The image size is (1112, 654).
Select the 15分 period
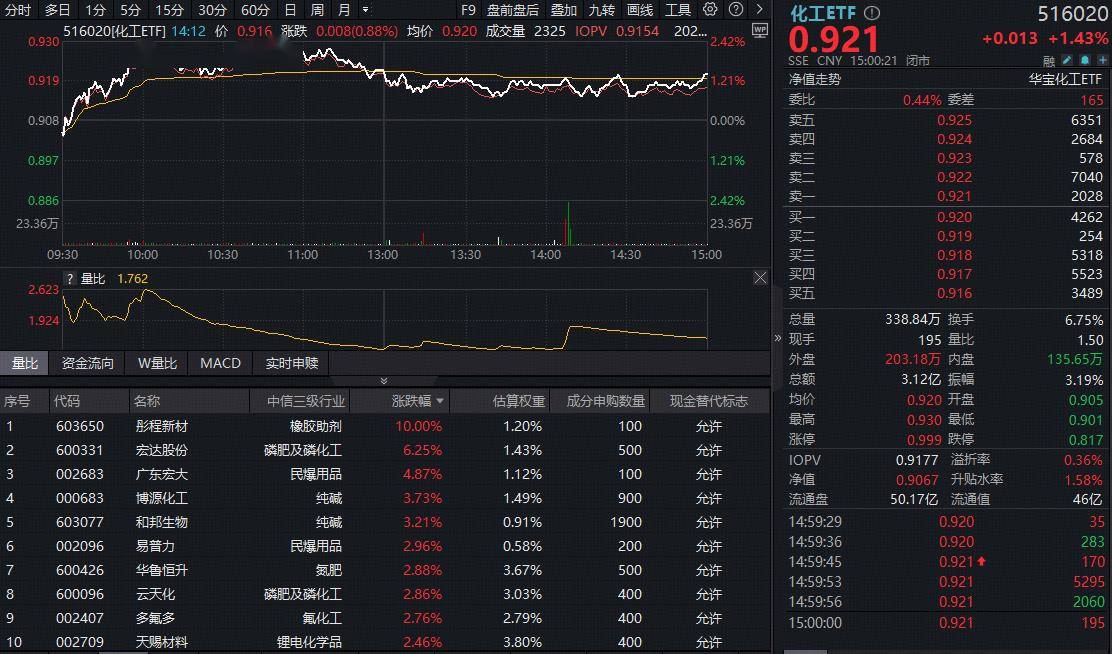click(x=169, y=10)
